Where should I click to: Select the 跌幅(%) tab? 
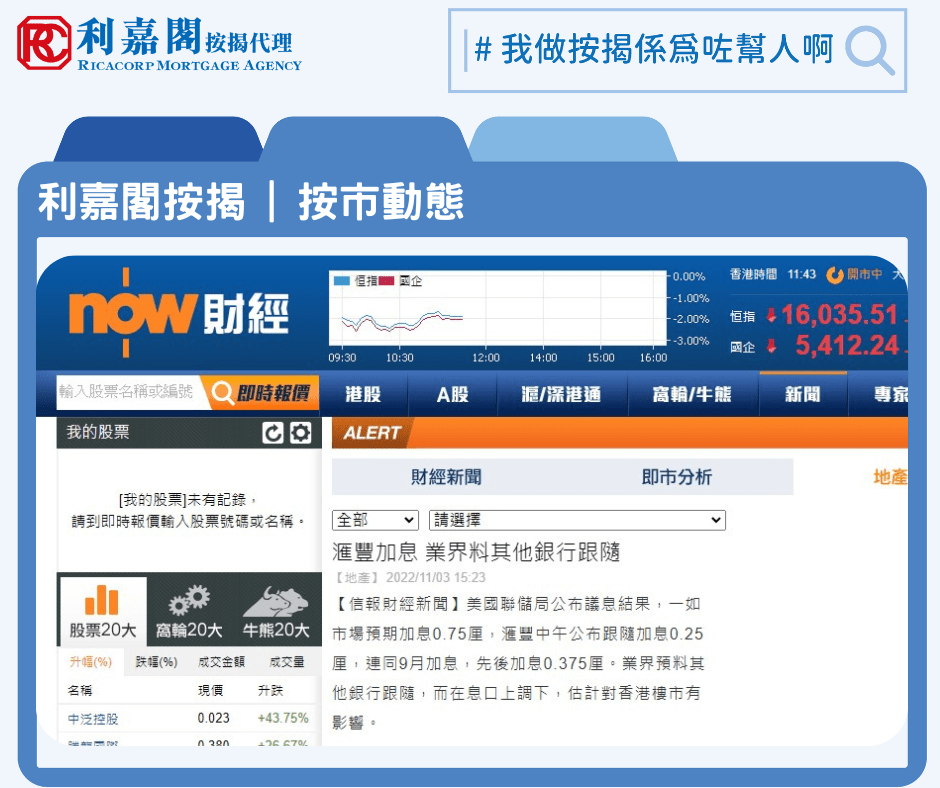click(x=156, y=661)
